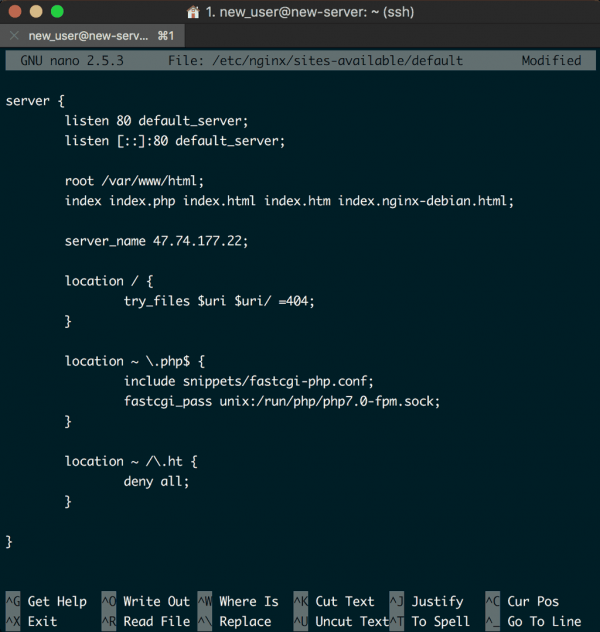
Task: Close the new_user@new-serv tab using its X
Action: pyautogui.click(x=14, y=36)
